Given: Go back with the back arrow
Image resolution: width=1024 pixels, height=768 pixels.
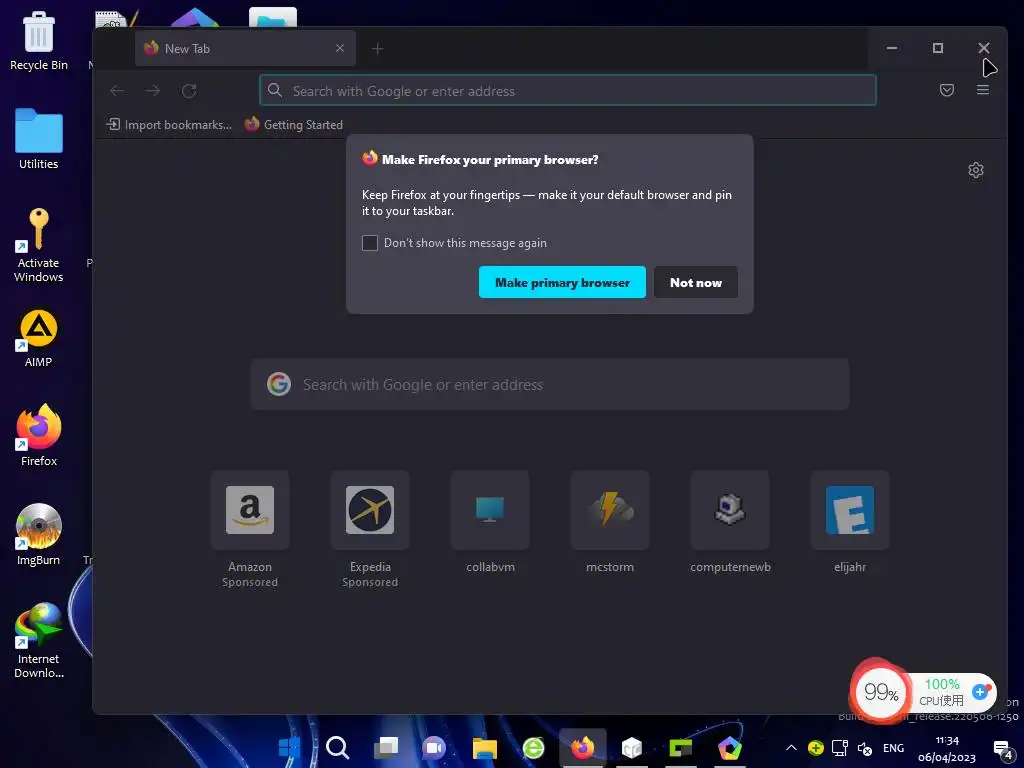Looking at the screenshot, I should point(117,91).
